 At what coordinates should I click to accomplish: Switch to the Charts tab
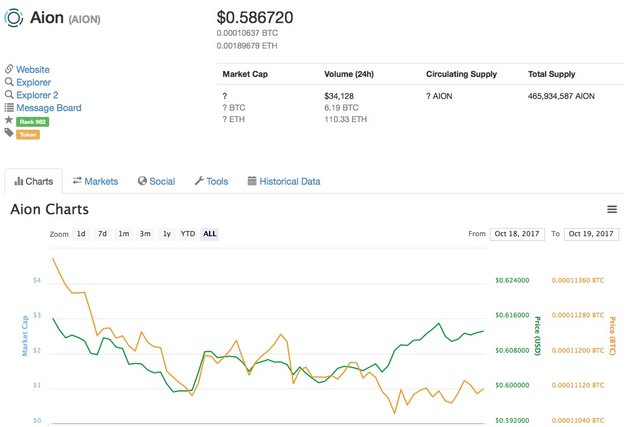[x=33, y=181]
